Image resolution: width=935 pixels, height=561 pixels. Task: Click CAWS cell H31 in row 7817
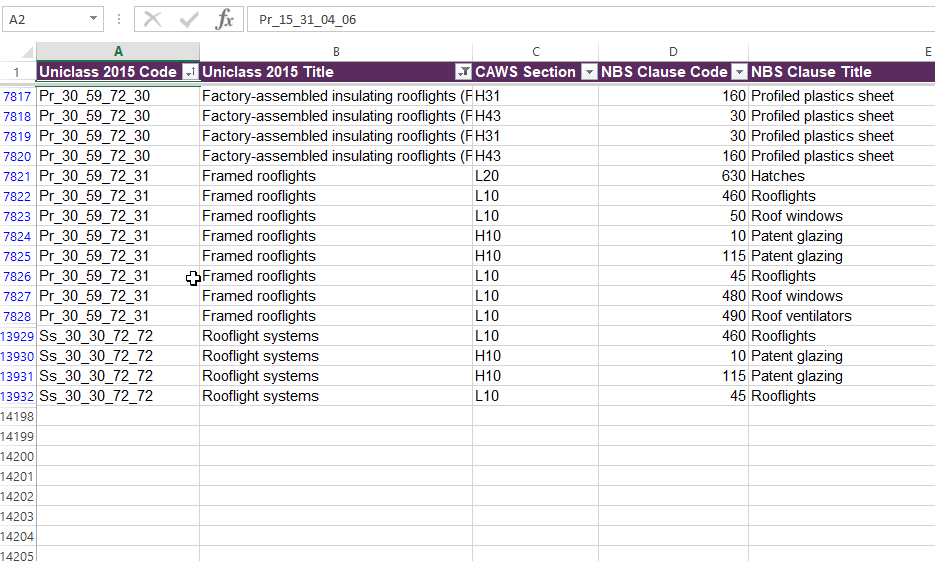[x=535, y=96]
